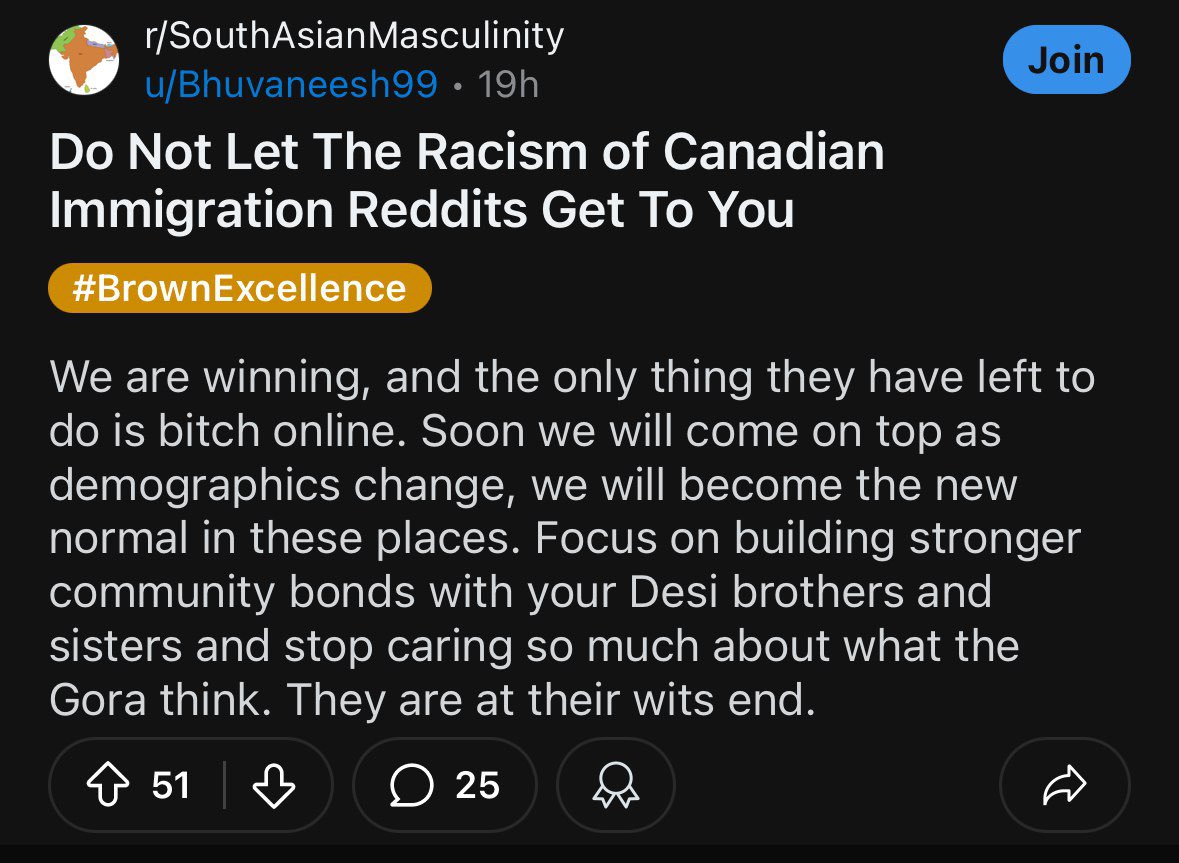1179x863 pixels.
Task: Open the comments bubble icon
Action: coord(411,785)
